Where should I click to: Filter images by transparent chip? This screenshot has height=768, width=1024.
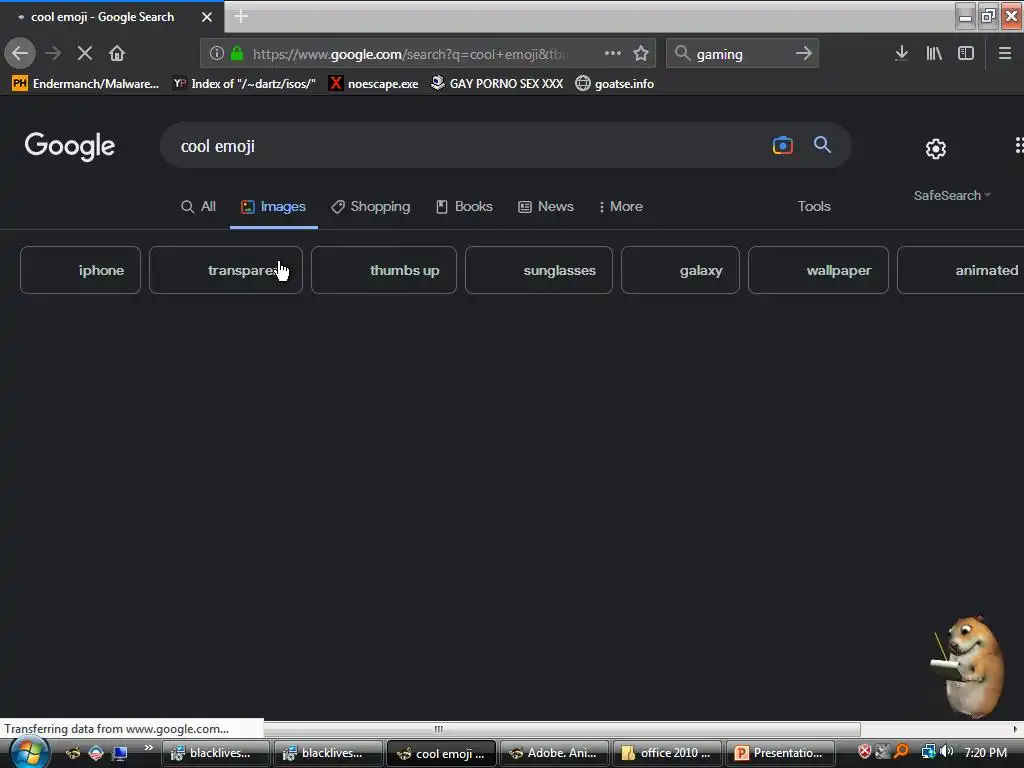(226, 270)
